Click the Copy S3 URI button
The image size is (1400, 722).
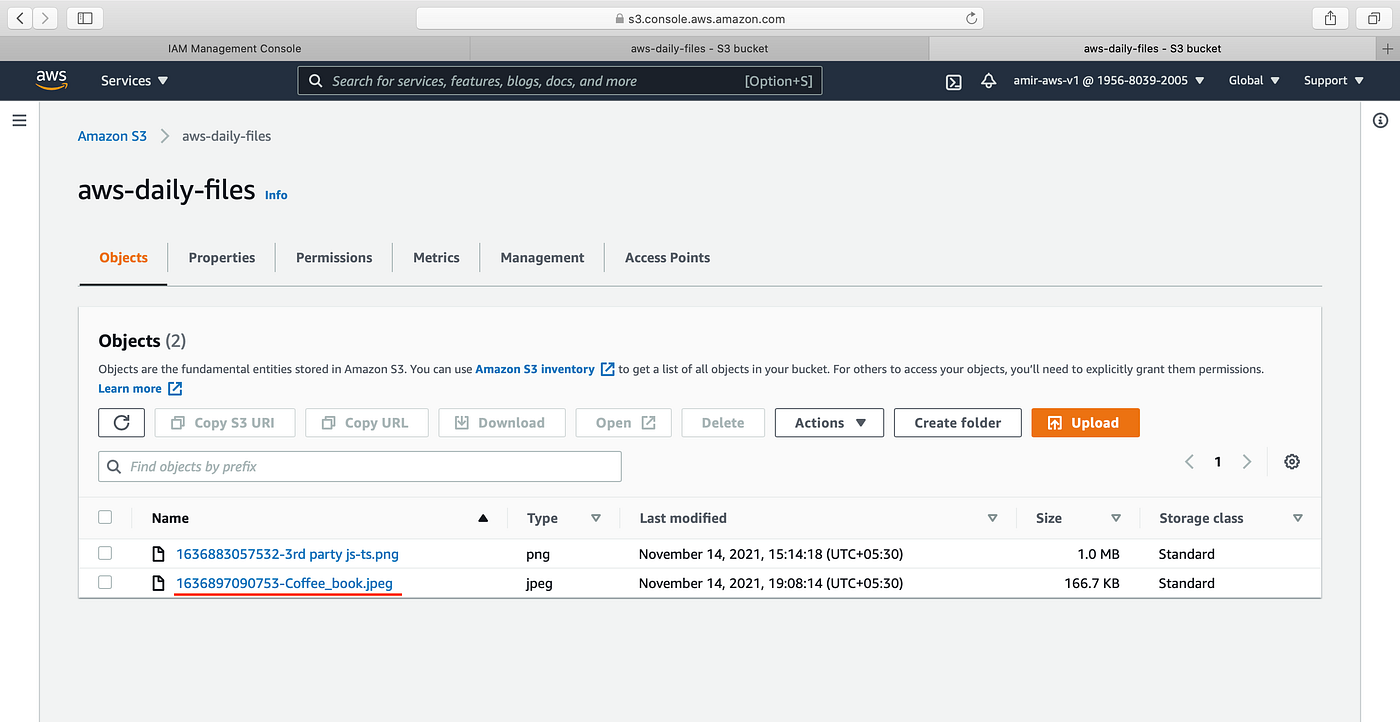tap(225, 423)
